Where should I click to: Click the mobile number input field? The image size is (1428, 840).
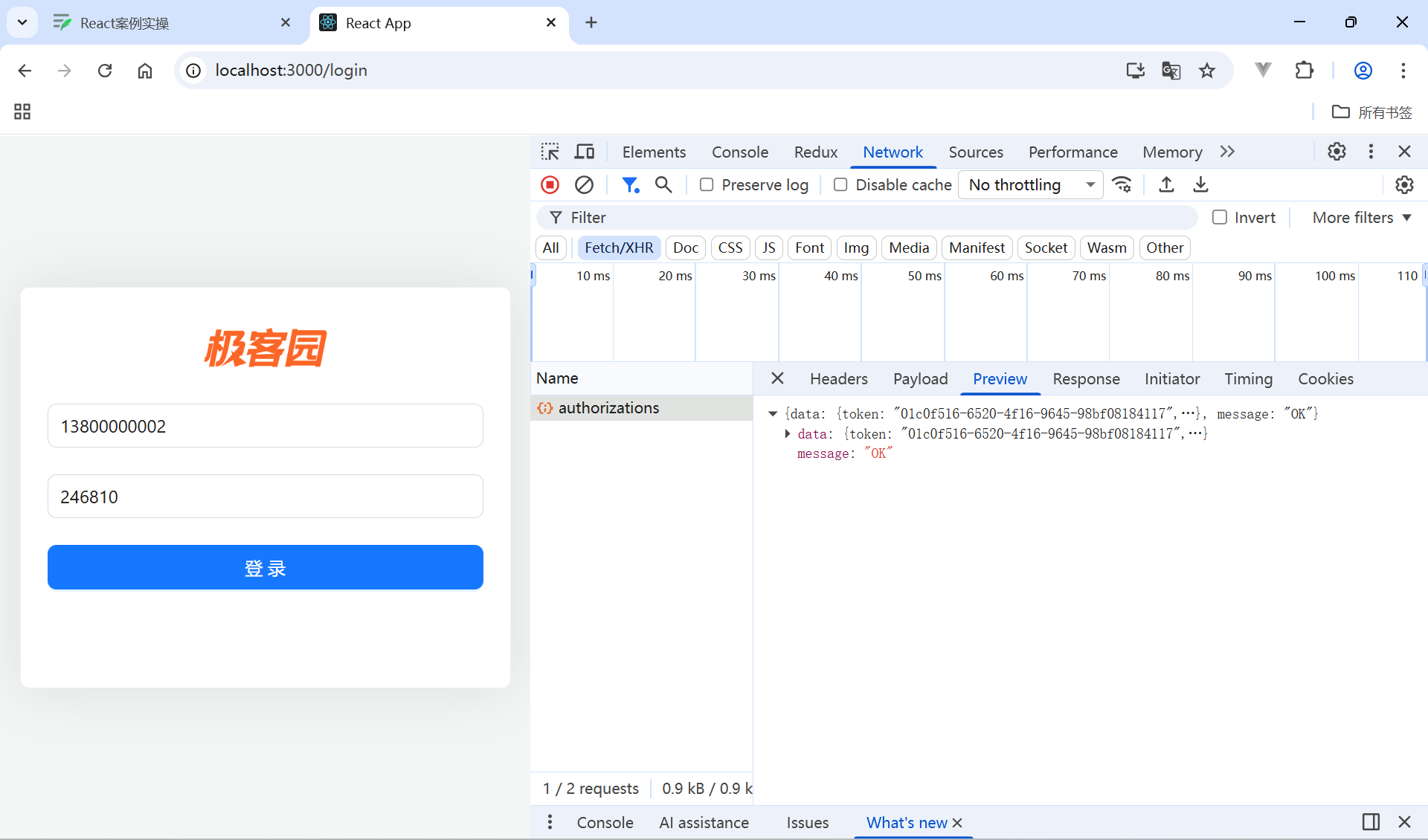266,426
